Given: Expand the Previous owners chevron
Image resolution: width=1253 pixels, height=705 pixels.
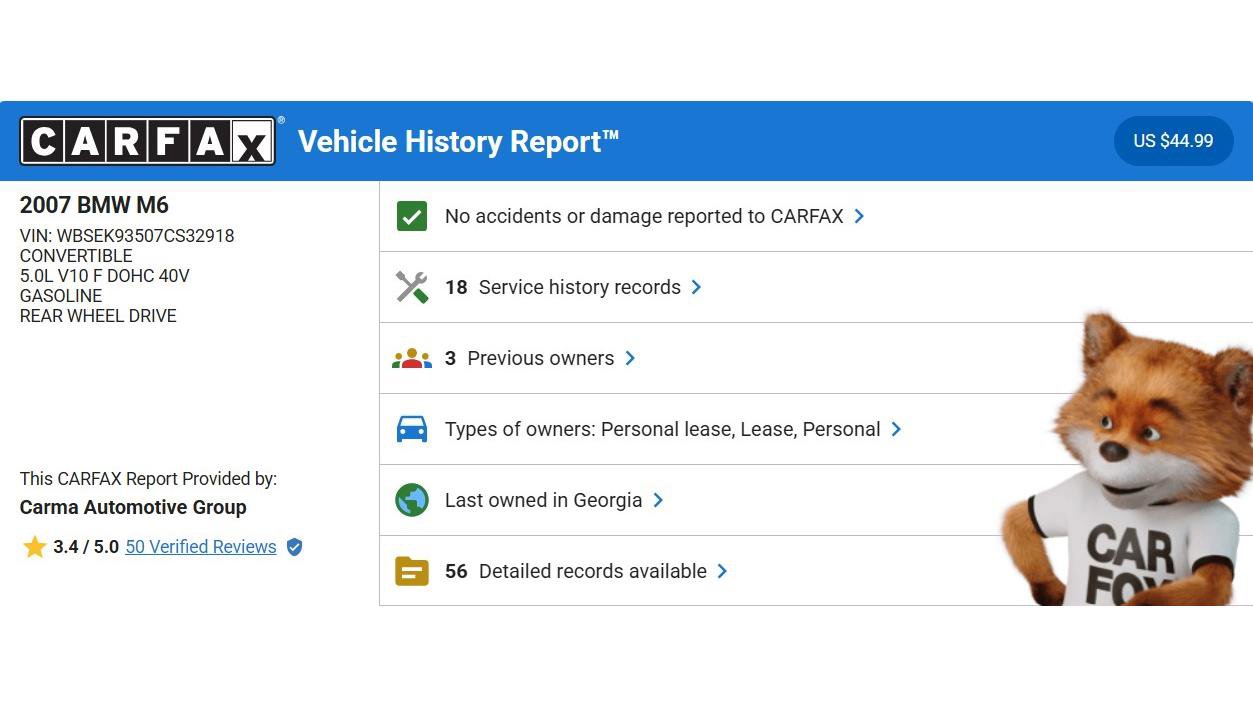Looking at the screenshot, I should (x=630, y=358).
